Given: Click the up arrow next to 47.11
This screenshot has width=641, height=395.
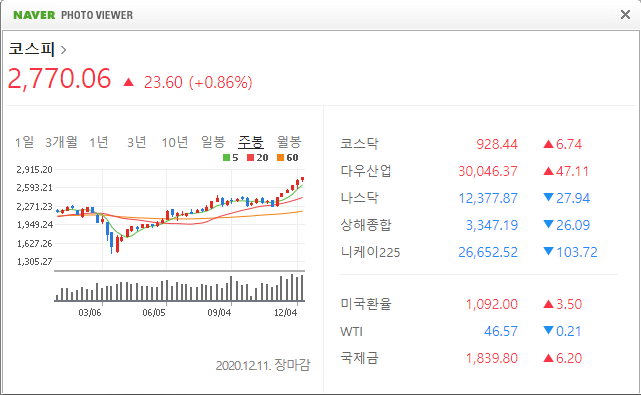Looking at the screenshot, I should pos(548,171).
